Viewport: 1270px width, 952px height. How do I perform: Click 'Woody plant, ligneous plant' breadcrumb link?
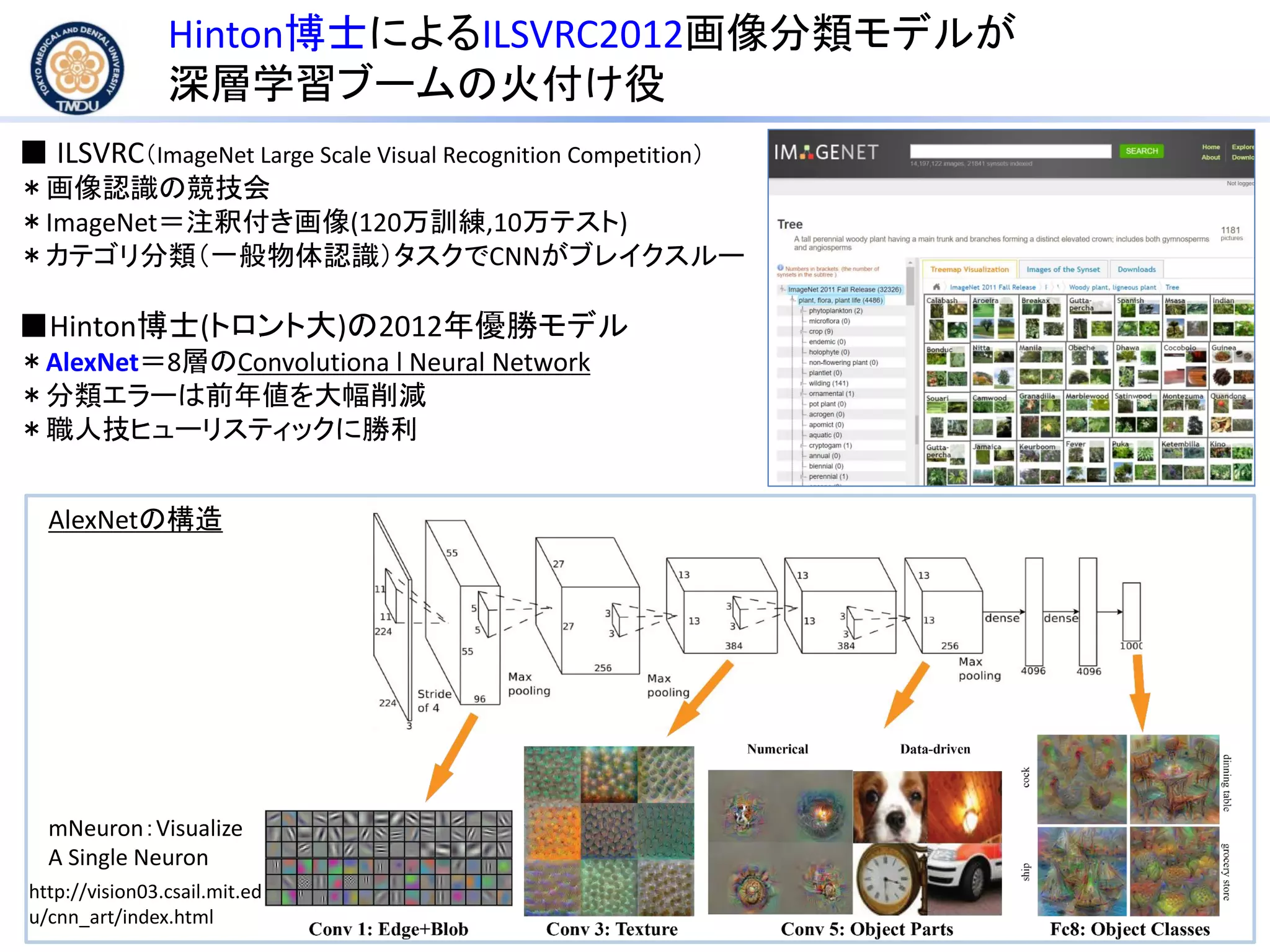(x=1112, y=287)
